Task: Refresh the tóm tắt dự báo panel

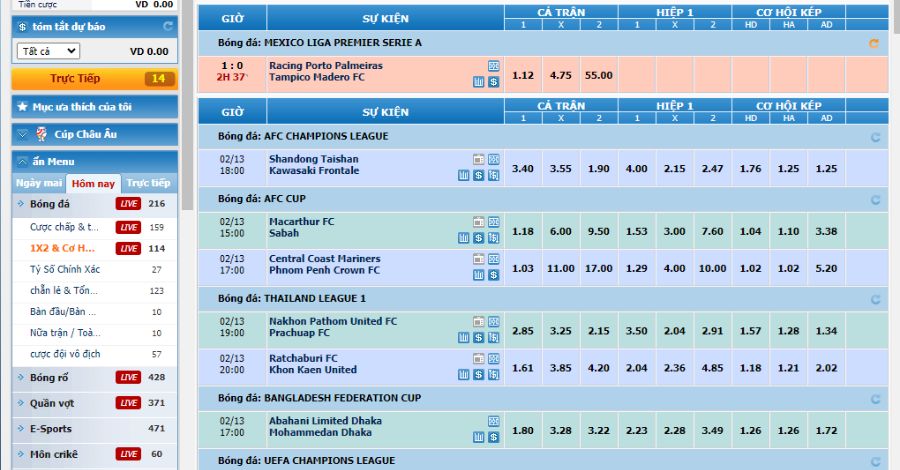Action: (168, 26)
